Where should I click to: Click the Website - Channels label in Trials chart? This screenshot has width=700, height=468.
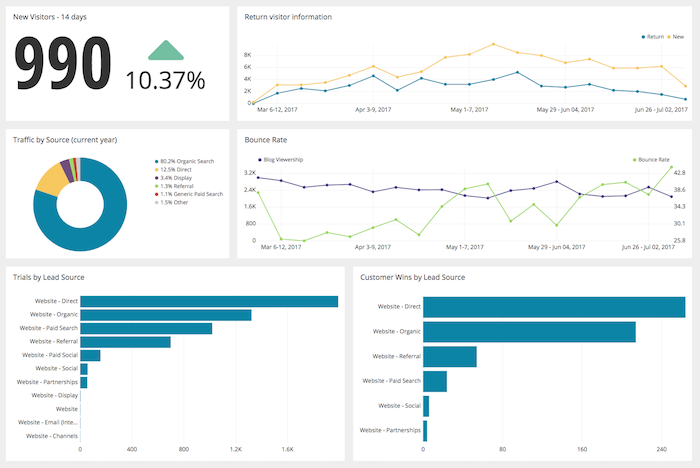[52, 436]
